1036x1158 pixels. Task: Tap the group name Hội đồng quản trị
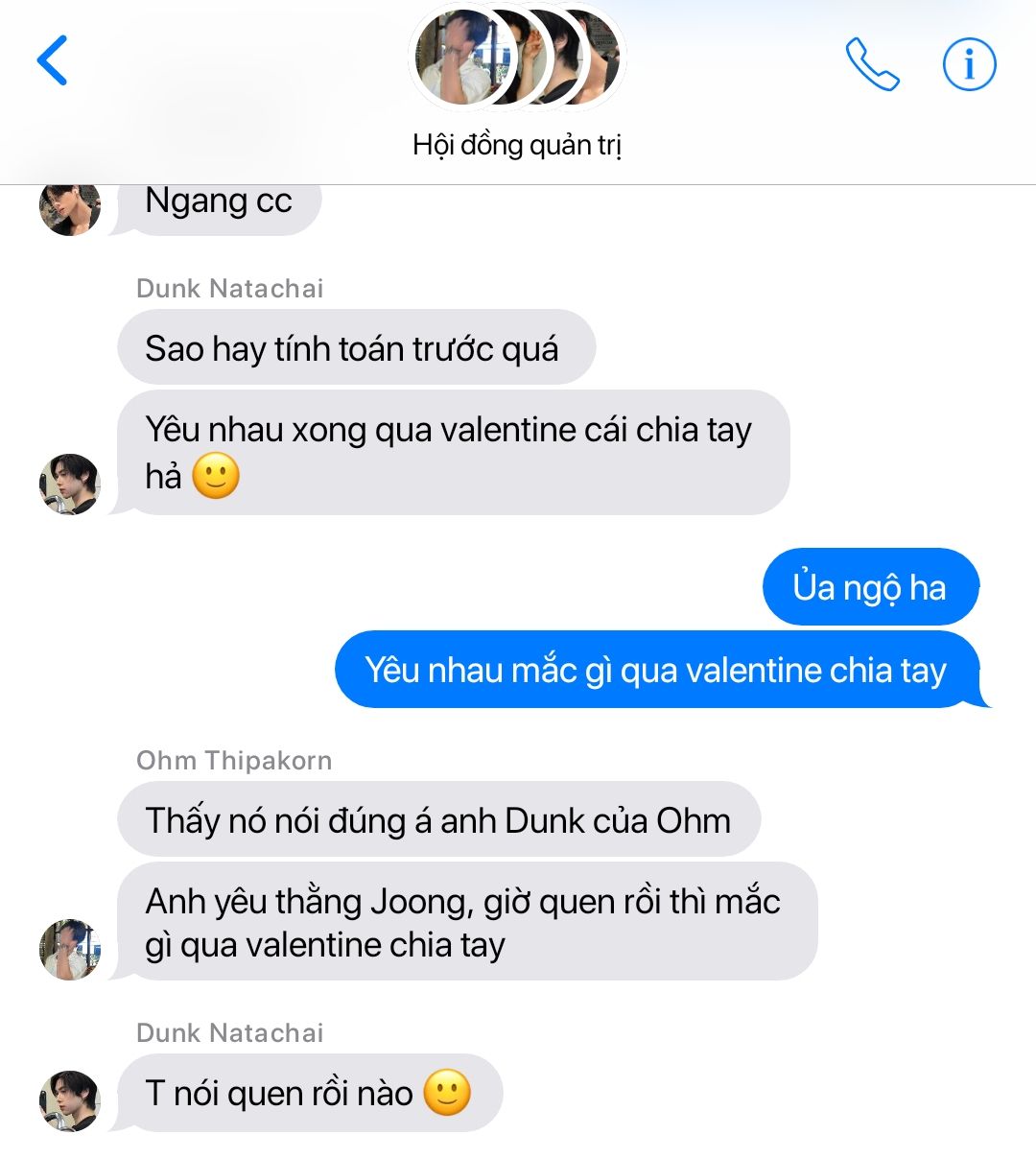click(518, 145)
